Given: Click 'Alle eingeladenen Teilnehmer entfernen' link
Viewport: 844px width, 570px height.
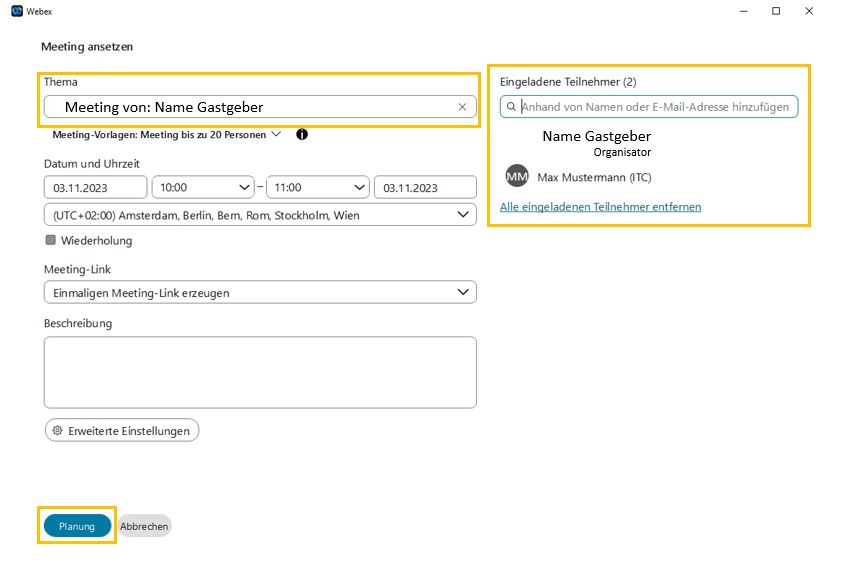Looking at the screenshot, I should (x=600, y=207).
